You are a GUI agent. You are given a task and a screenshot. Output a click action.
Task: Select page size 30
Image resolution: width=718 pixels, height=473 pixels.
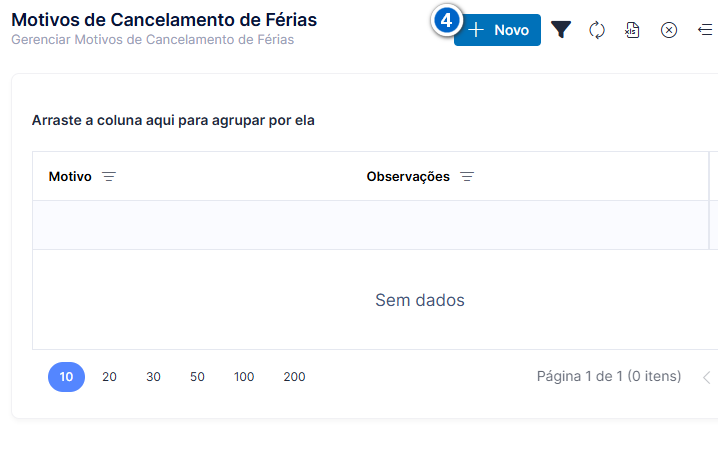tap(153, 377)
